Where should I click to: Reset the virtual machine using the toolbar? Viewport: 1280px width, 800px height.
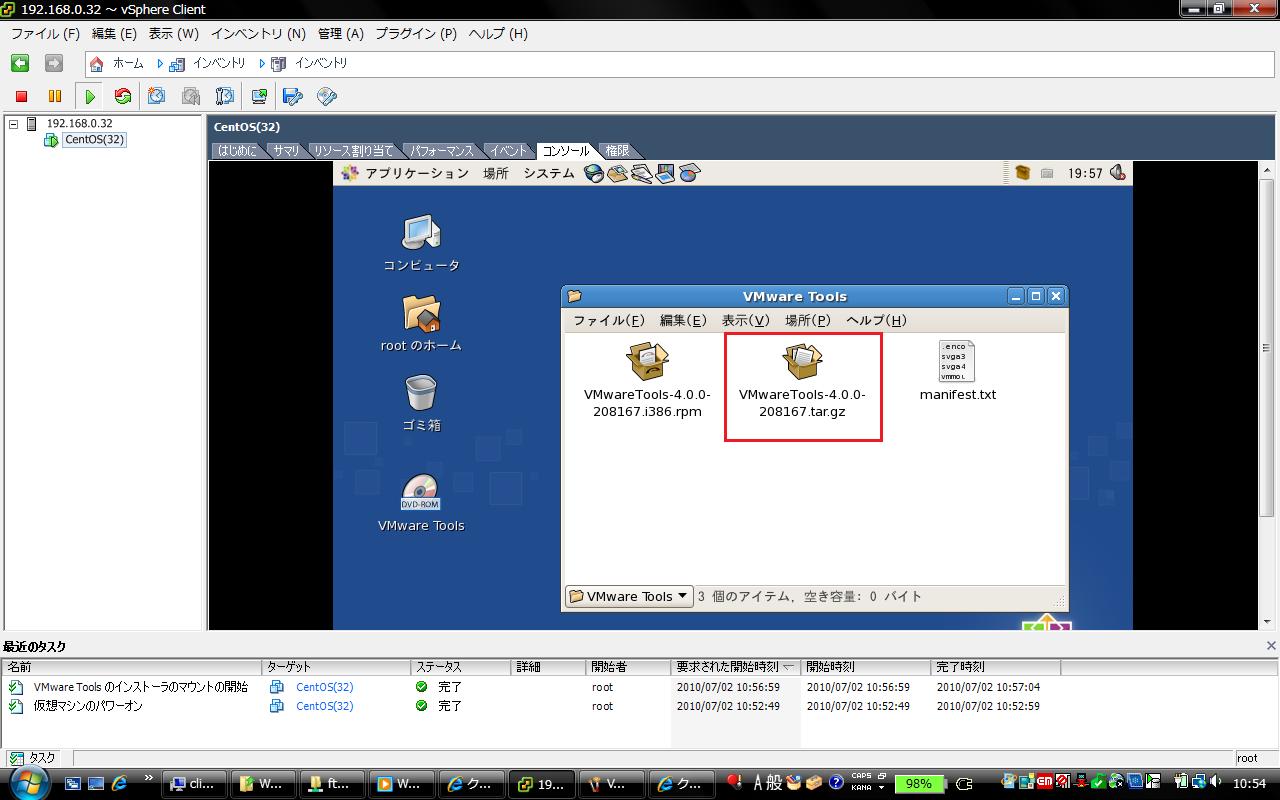click(x=123, y=96)
